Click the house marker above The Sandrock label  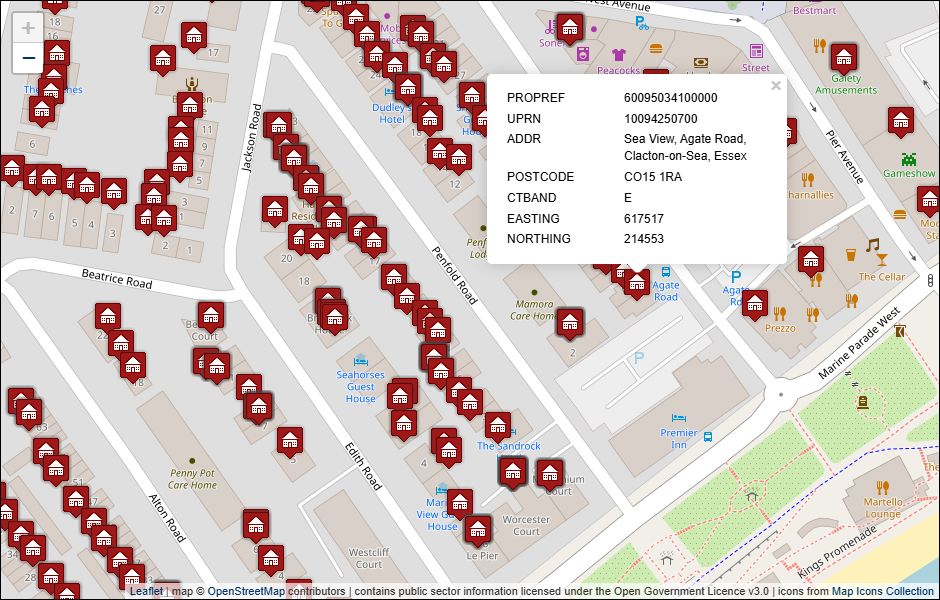[498, 424]
